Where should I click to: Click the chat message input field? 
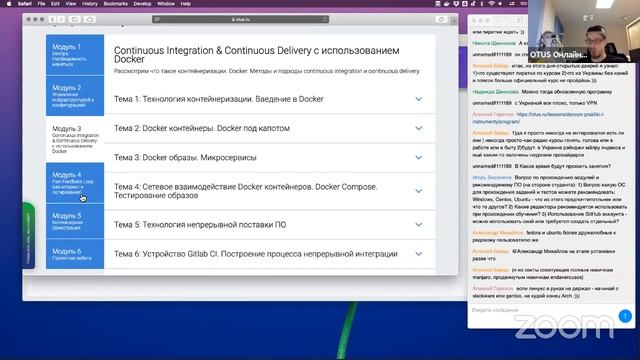pos(543,310)
